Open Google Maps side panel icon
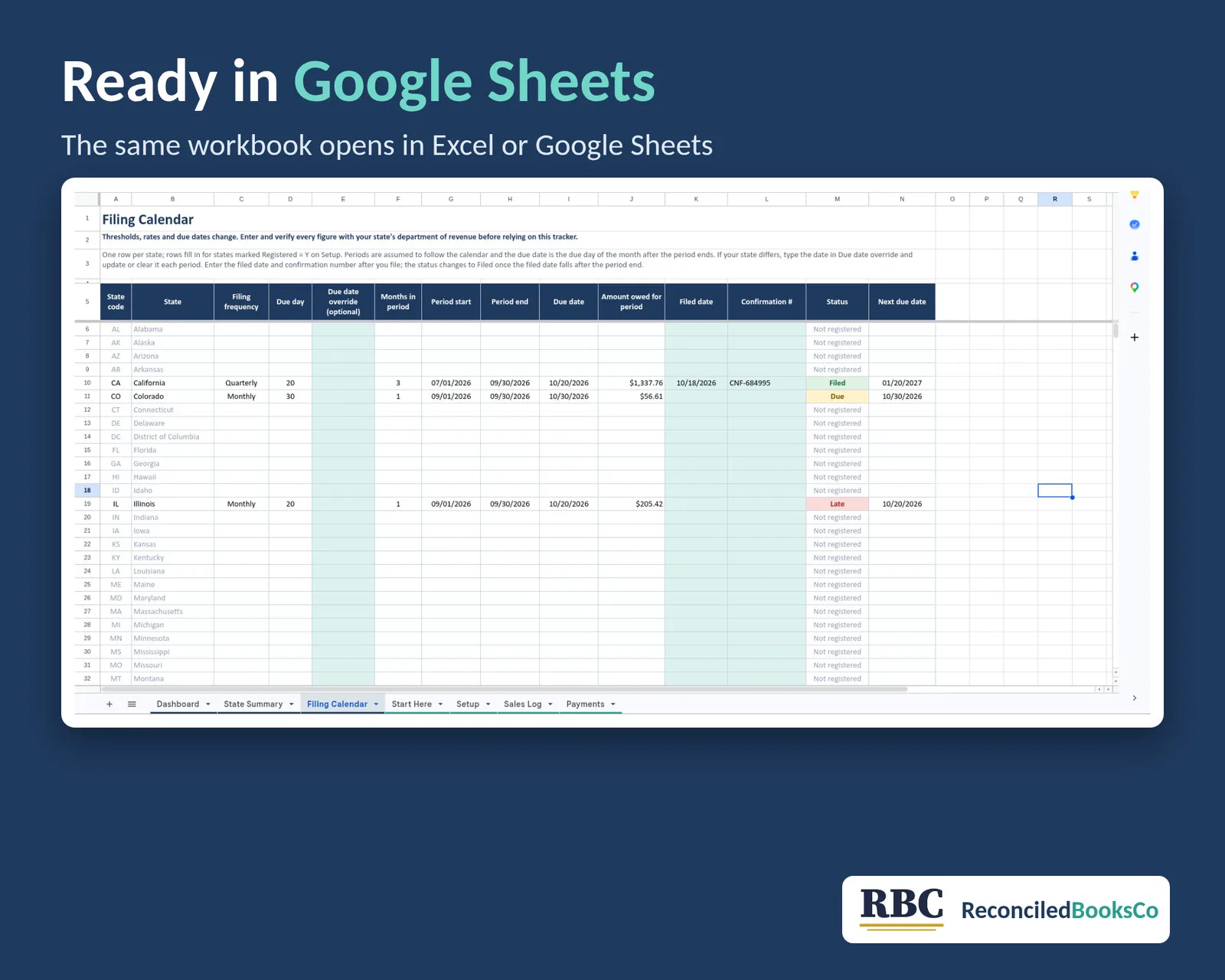 point(1134,288)
